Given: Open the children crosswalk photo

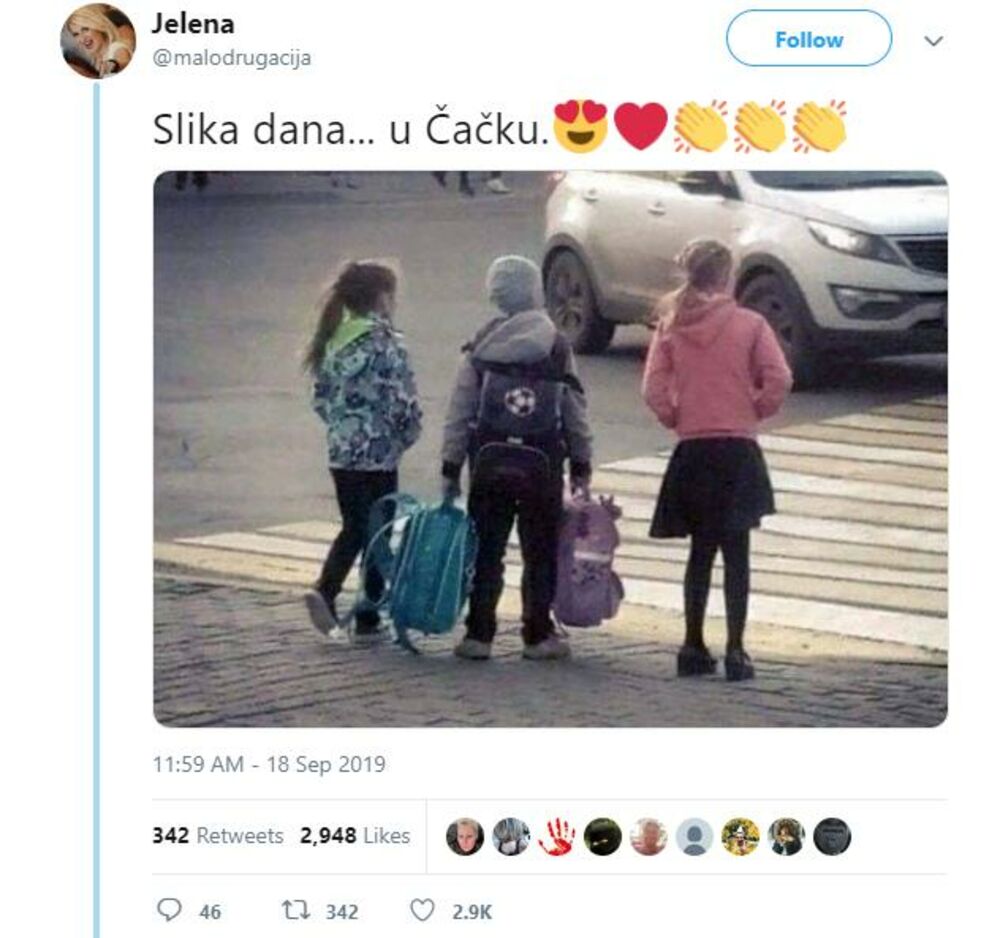Looking at the screenshot, I should tap(550, 449).
